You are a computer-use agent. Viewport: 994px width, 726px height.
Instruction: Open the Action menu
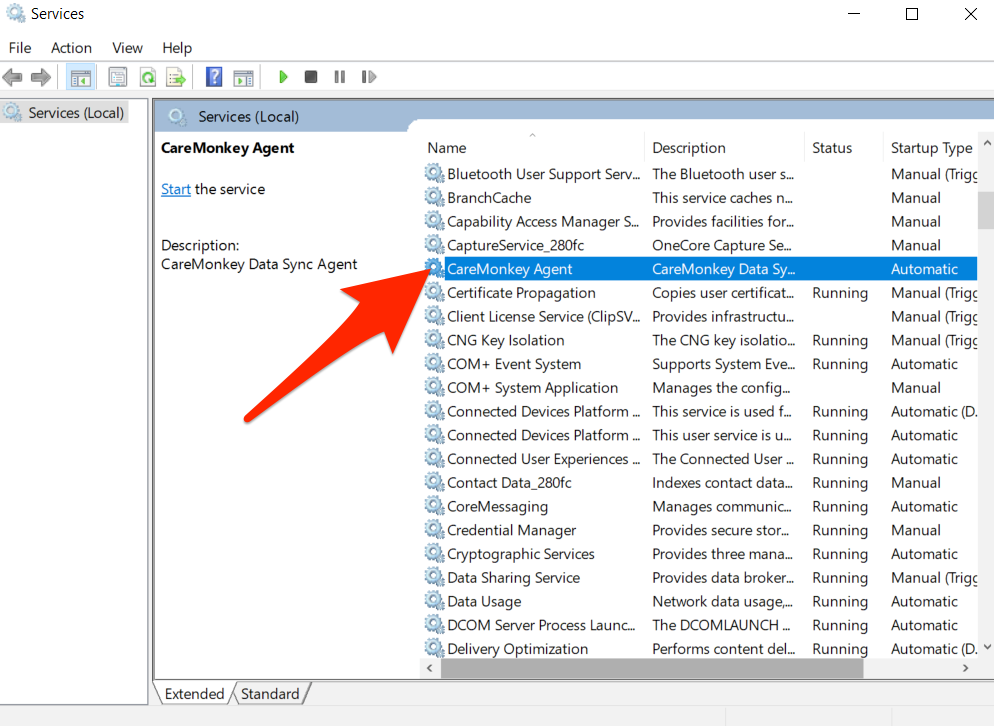coord(71,48)
